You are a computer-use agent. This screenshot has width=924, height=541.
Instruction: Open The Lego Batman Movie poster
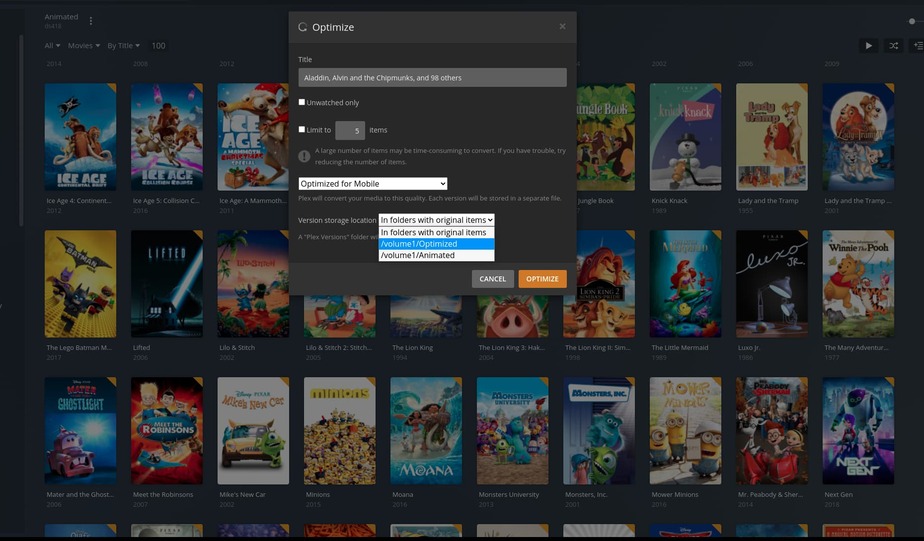pyautogui.click(x=80, y=284)
